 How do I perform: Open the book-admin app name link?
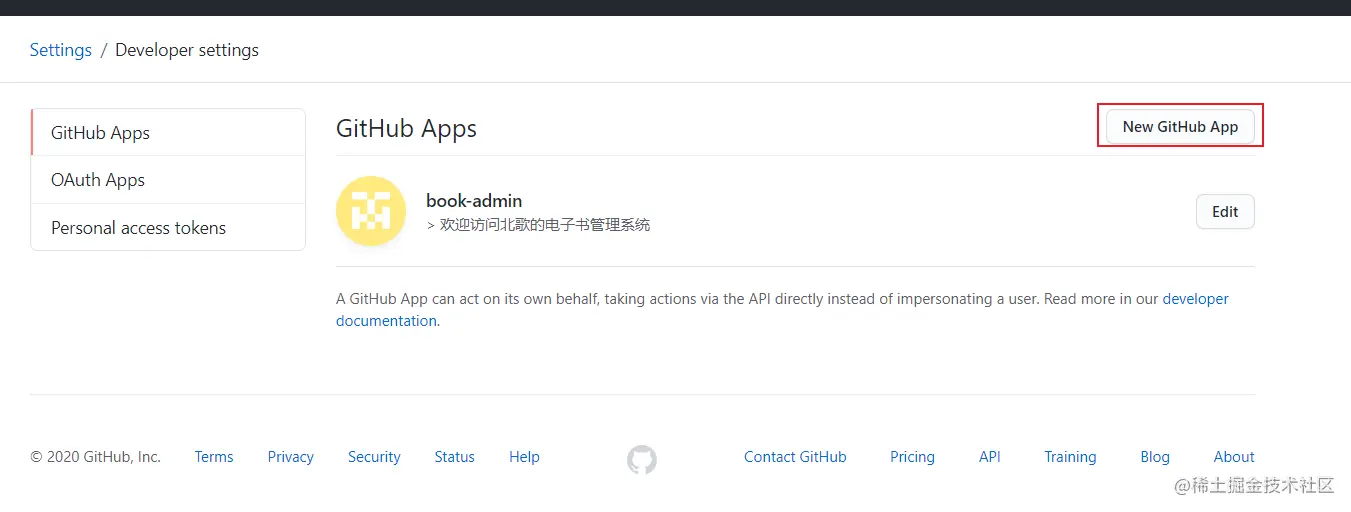[x=474, y=201]
